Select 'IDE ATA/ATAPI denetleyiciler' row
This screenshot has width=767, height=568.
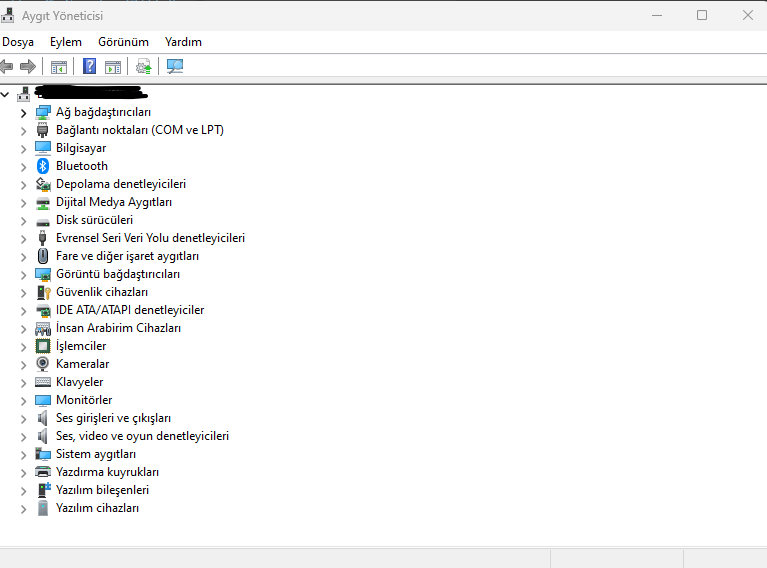(130, 310)
